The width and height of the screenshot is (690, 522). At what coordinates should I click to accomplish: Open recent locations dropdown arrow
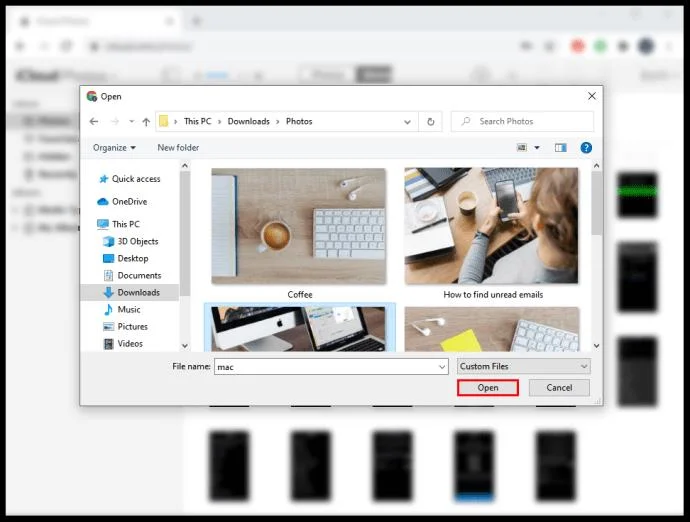pyautogui.click(x=132, y=121)
